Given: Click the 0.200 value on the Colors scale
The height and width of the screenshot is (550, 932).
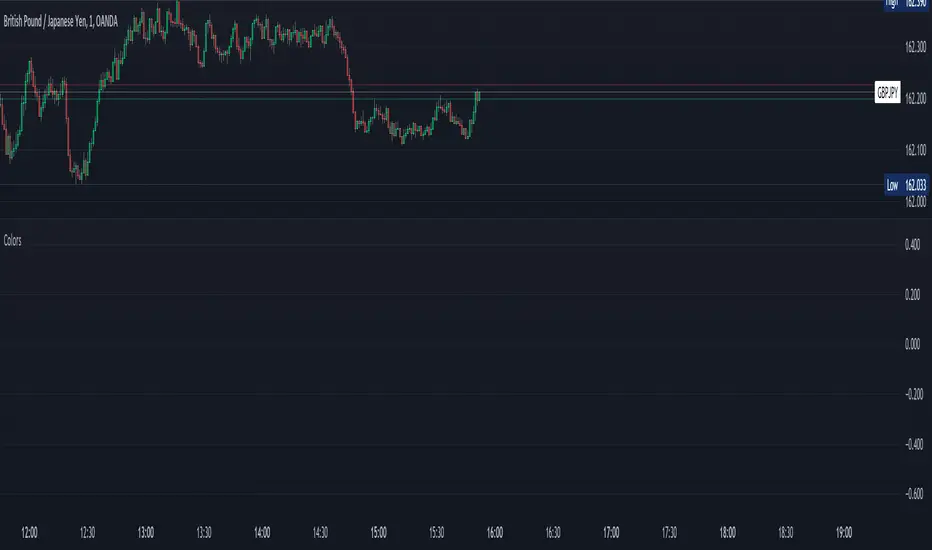Looking at the screenshot, I should 912,294.
